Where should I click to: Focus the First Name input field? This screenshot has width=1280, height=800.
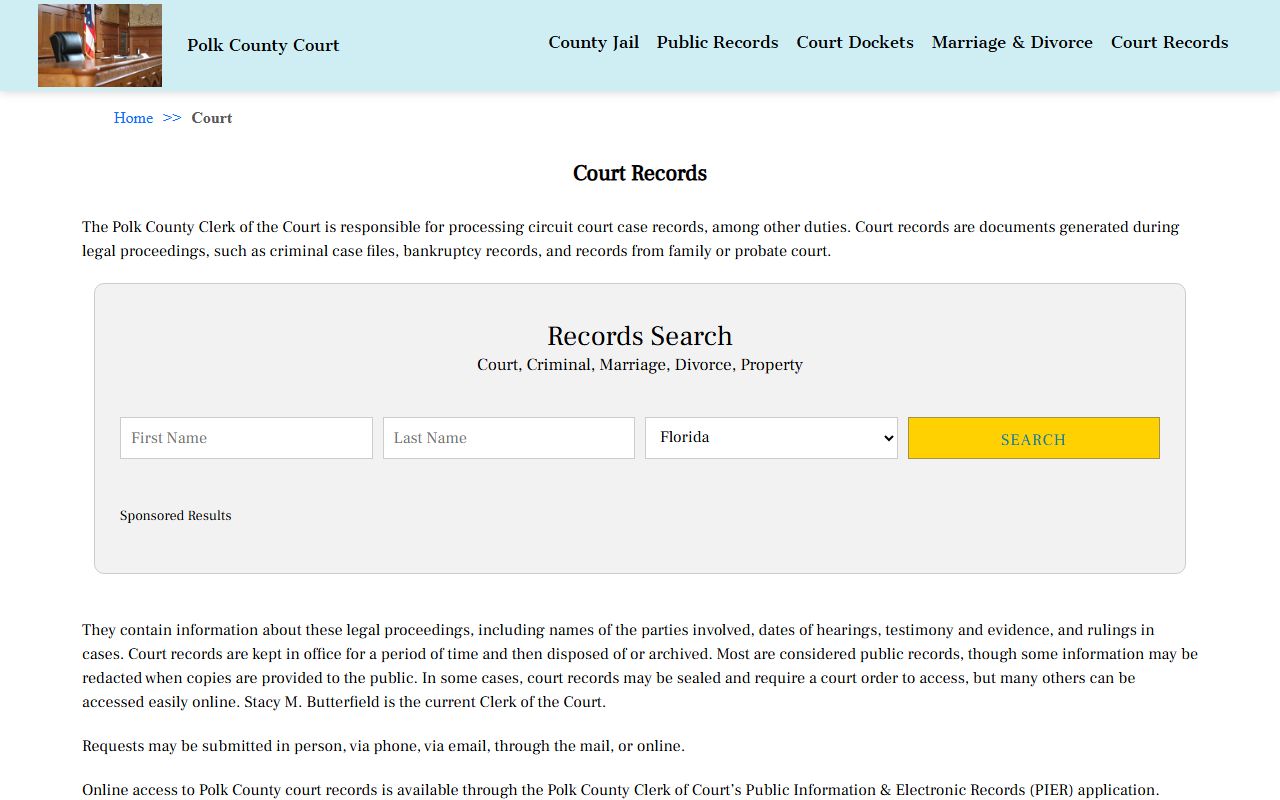tap(246, 438)
